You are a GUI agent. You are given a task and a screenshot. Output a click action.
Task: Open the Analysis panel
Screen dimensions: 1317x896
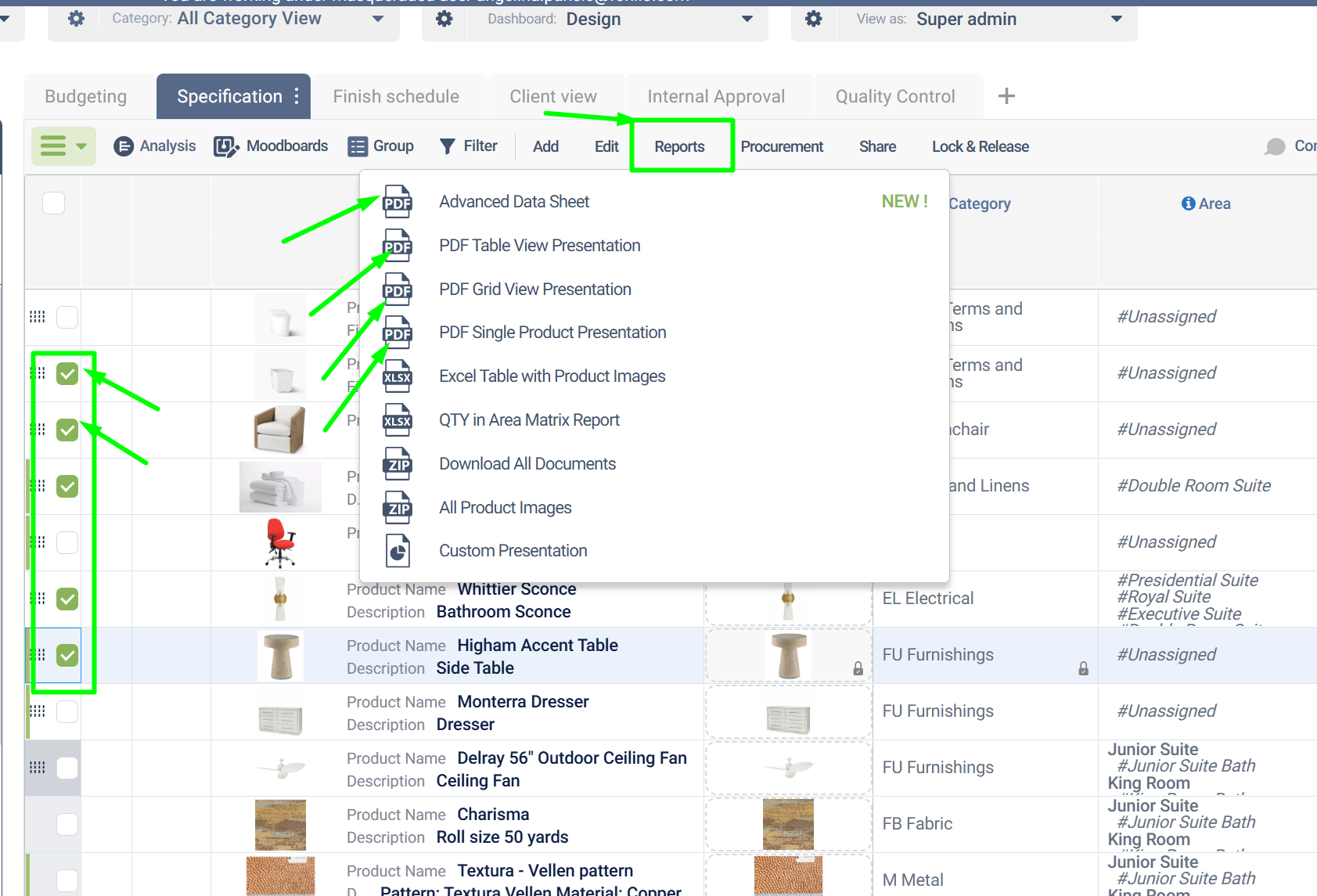(x=155, y=146)
